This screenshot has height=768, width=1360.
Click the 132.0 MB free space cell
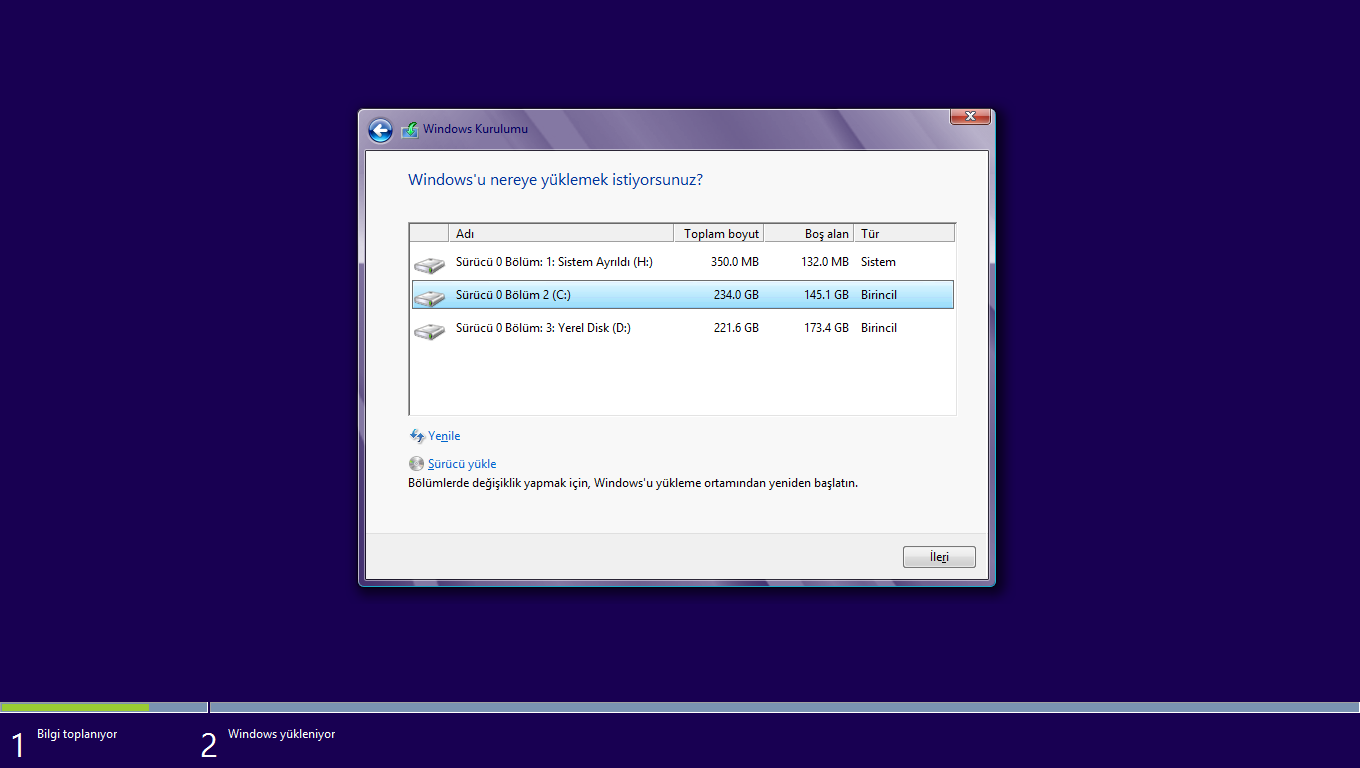[823, 262]
